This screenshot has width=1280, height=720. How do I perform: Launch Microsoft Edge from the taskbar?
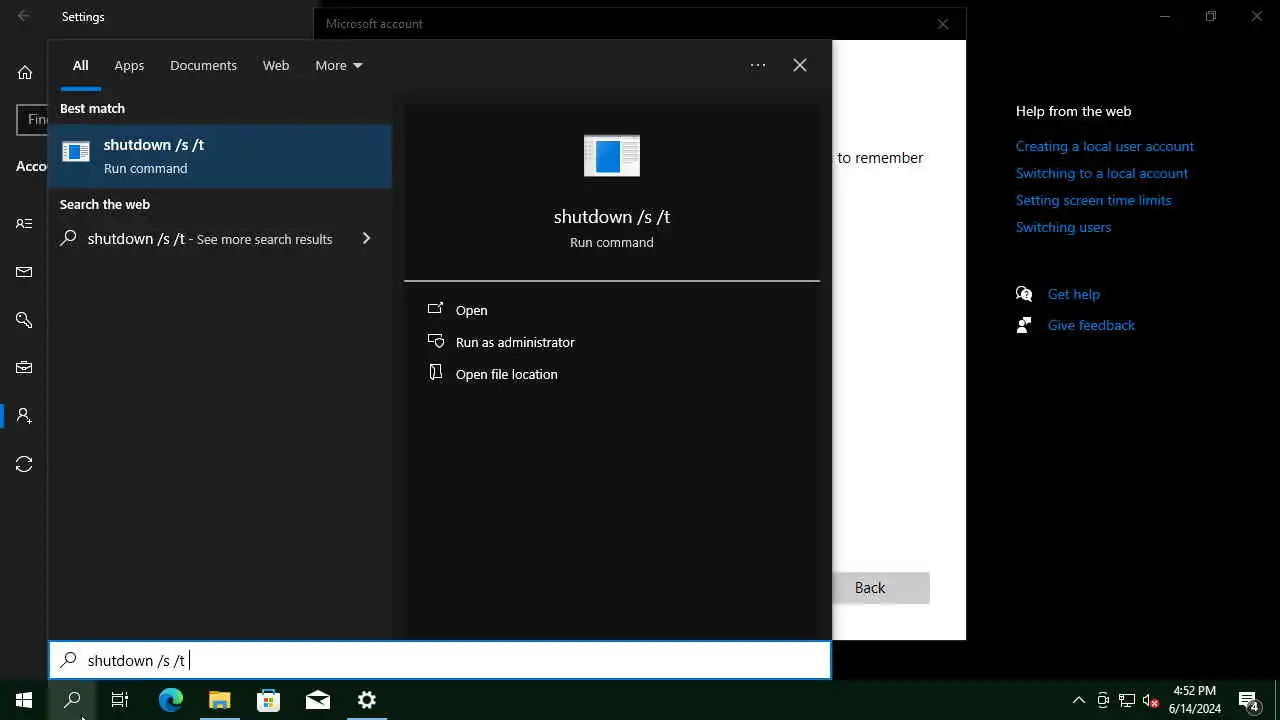171,700
